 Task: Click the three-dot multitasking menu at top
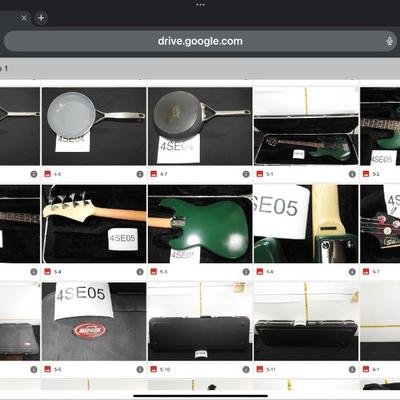200,5
